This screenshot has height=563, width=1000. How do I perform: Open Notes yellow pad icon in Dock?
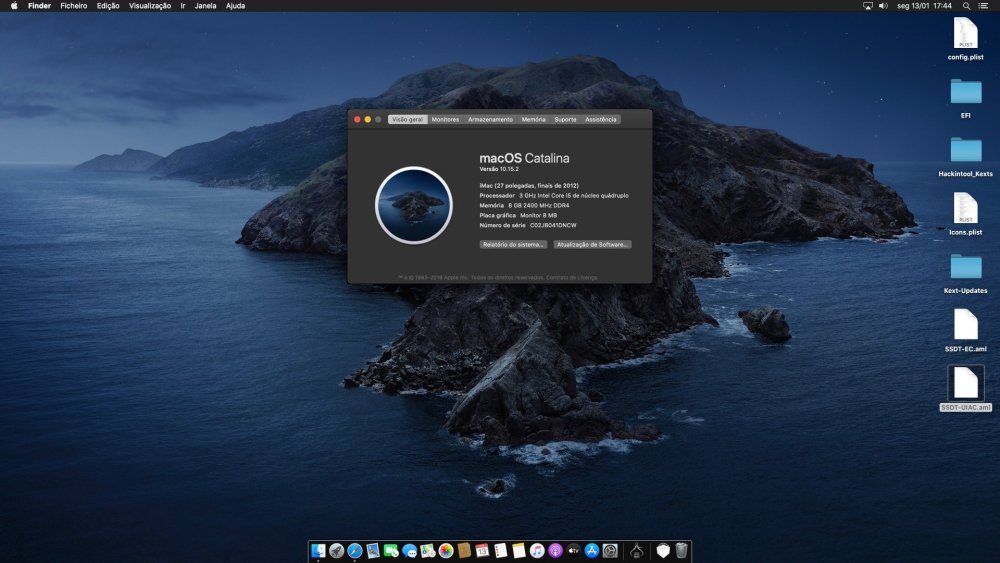coord(518,550)
